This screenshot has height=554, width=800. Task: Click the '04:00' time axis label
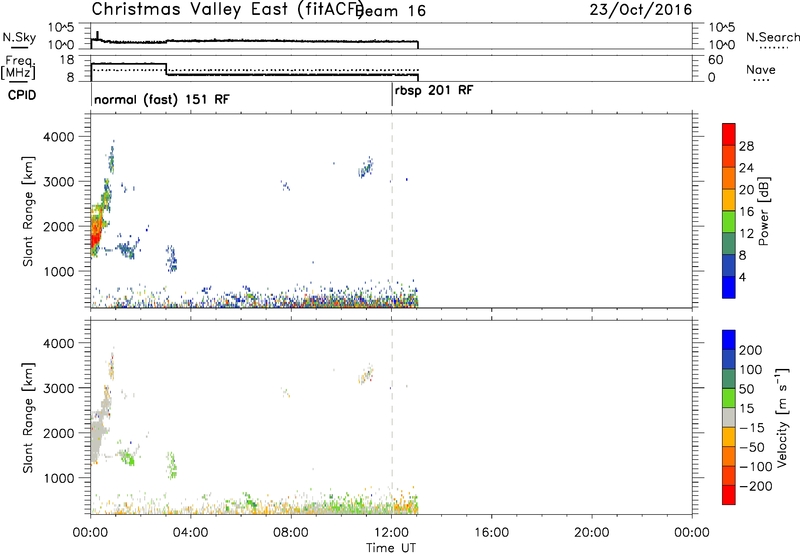190,533
